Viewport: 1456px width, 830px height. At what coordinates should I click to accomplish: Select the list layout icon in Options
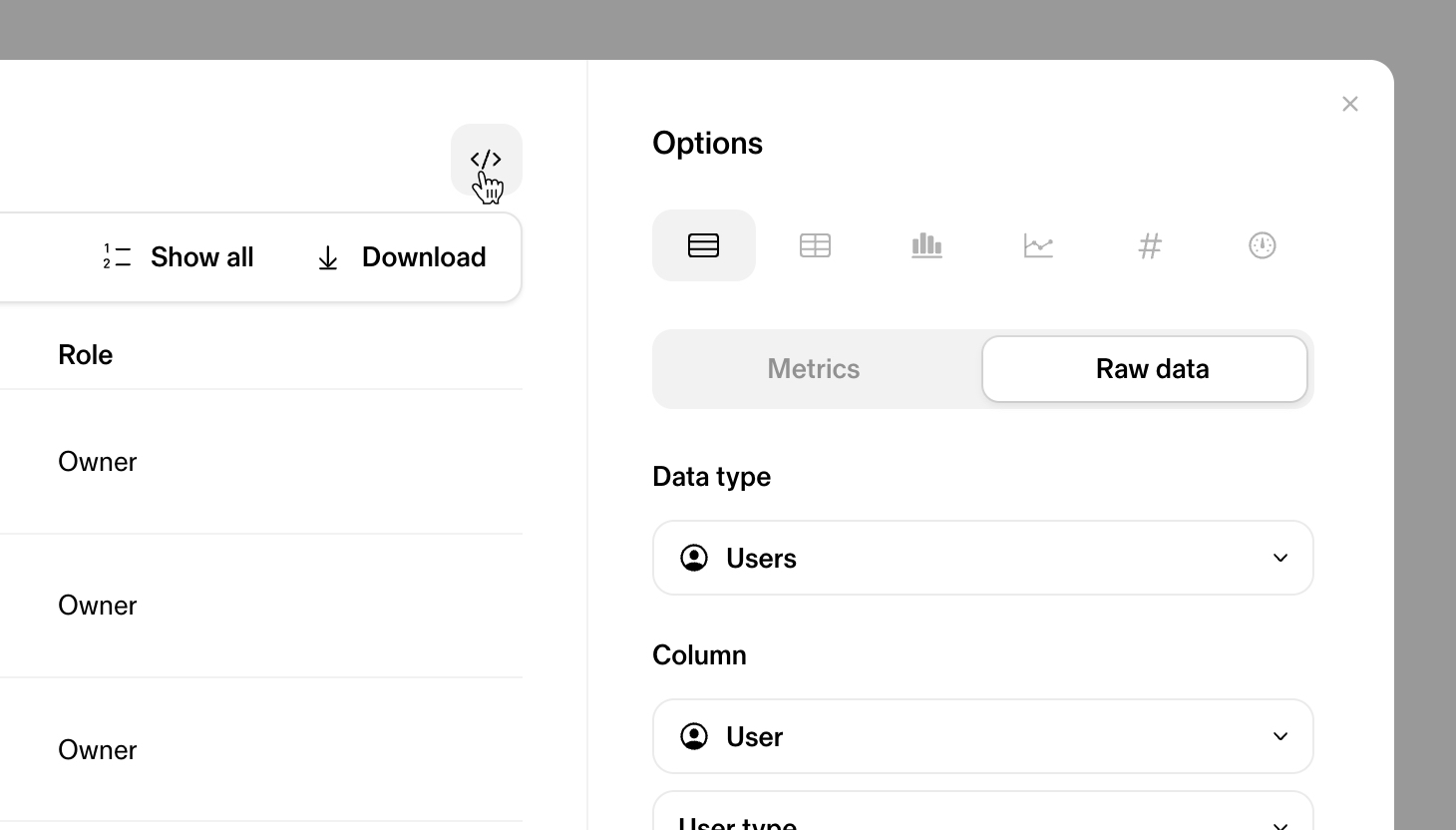(704, 245)
